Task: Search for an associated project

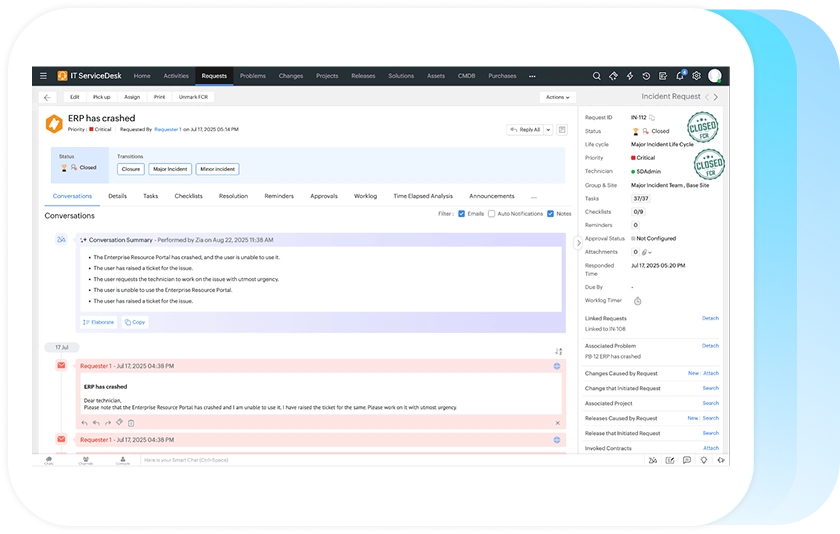Action: click(711, 403)
